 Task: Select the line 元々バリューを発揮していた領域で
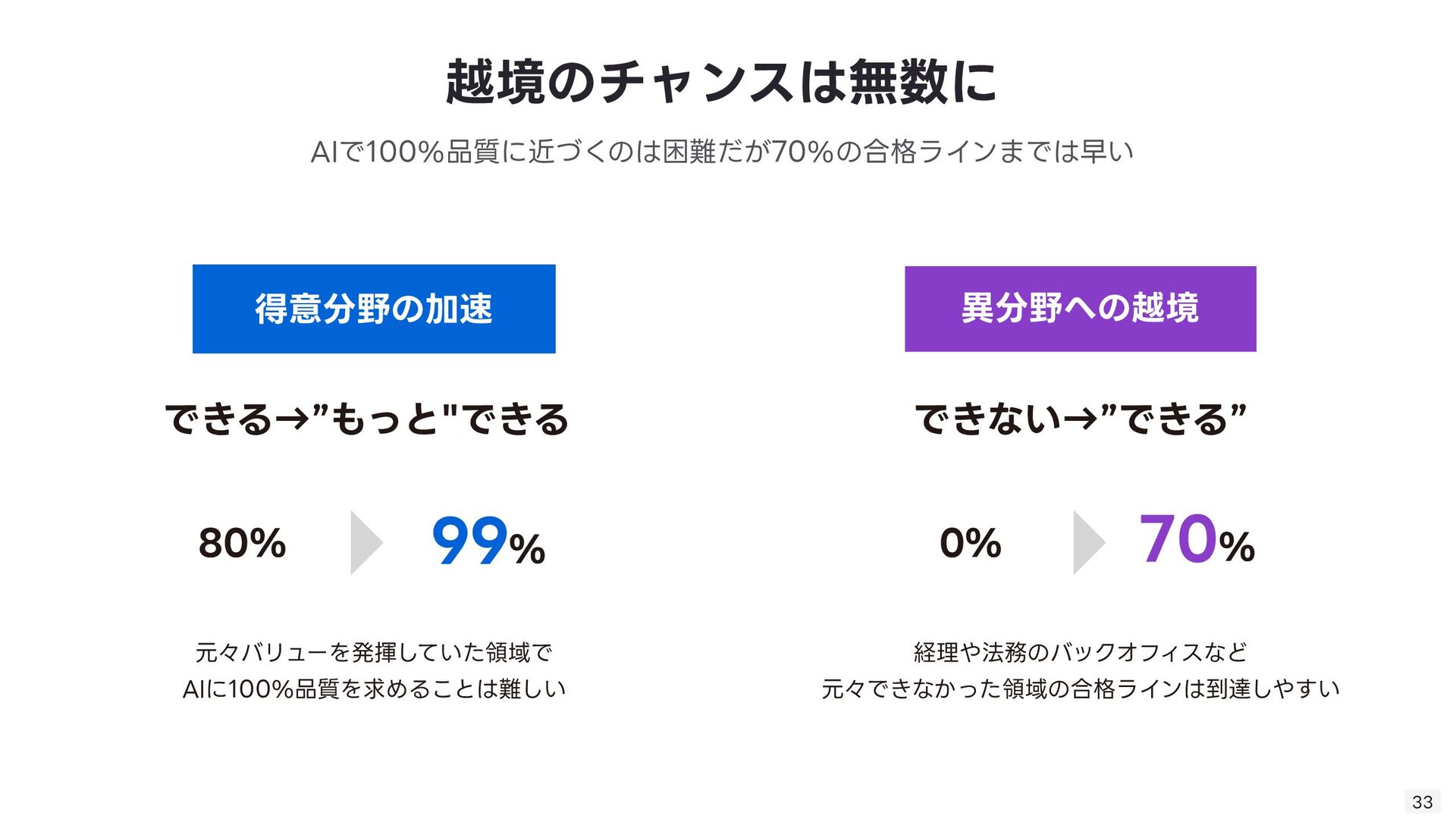[x=374, y=652]
